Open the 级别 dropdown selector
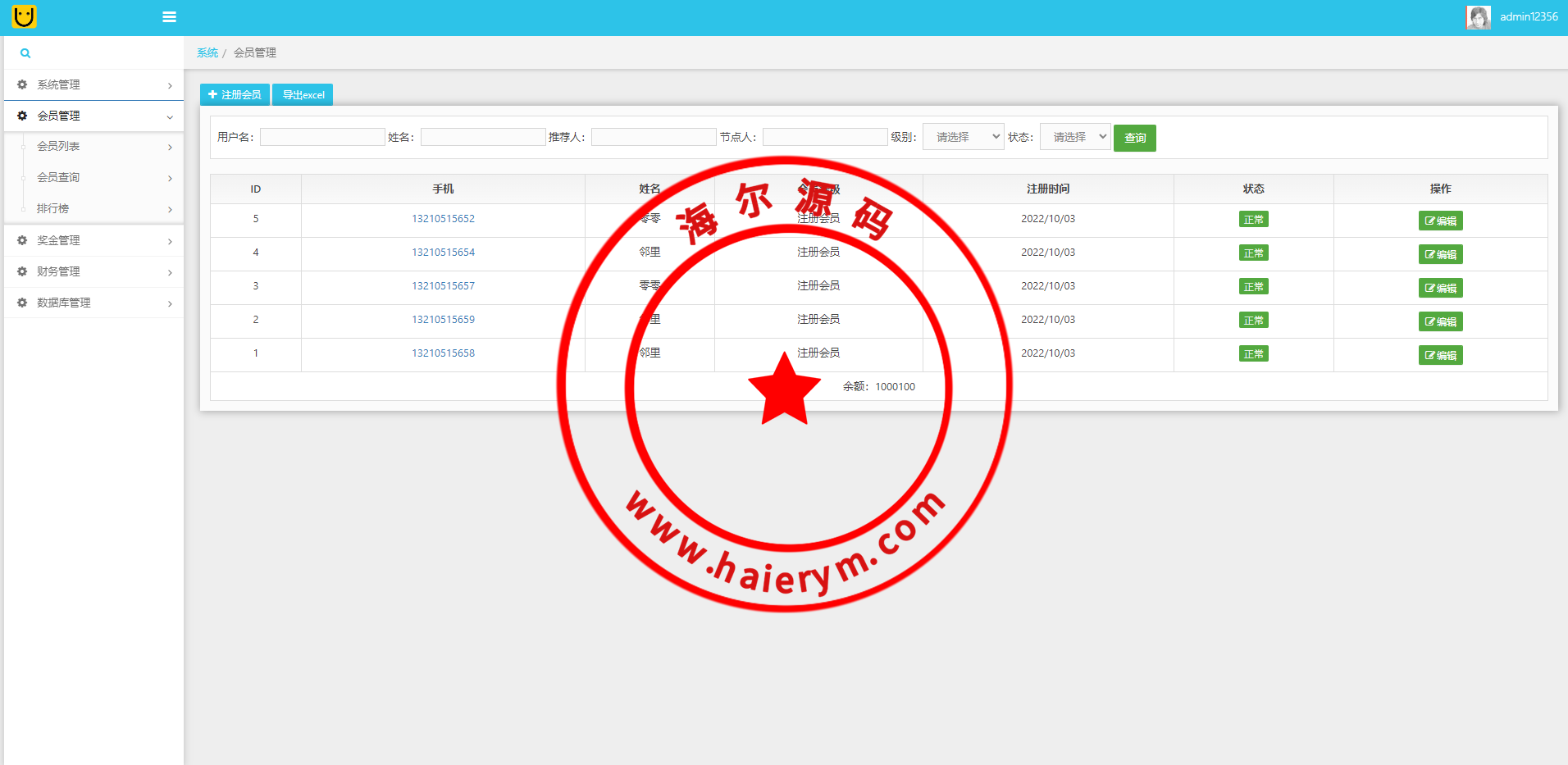The image size is (1568, 765). (x=964, y=137)
